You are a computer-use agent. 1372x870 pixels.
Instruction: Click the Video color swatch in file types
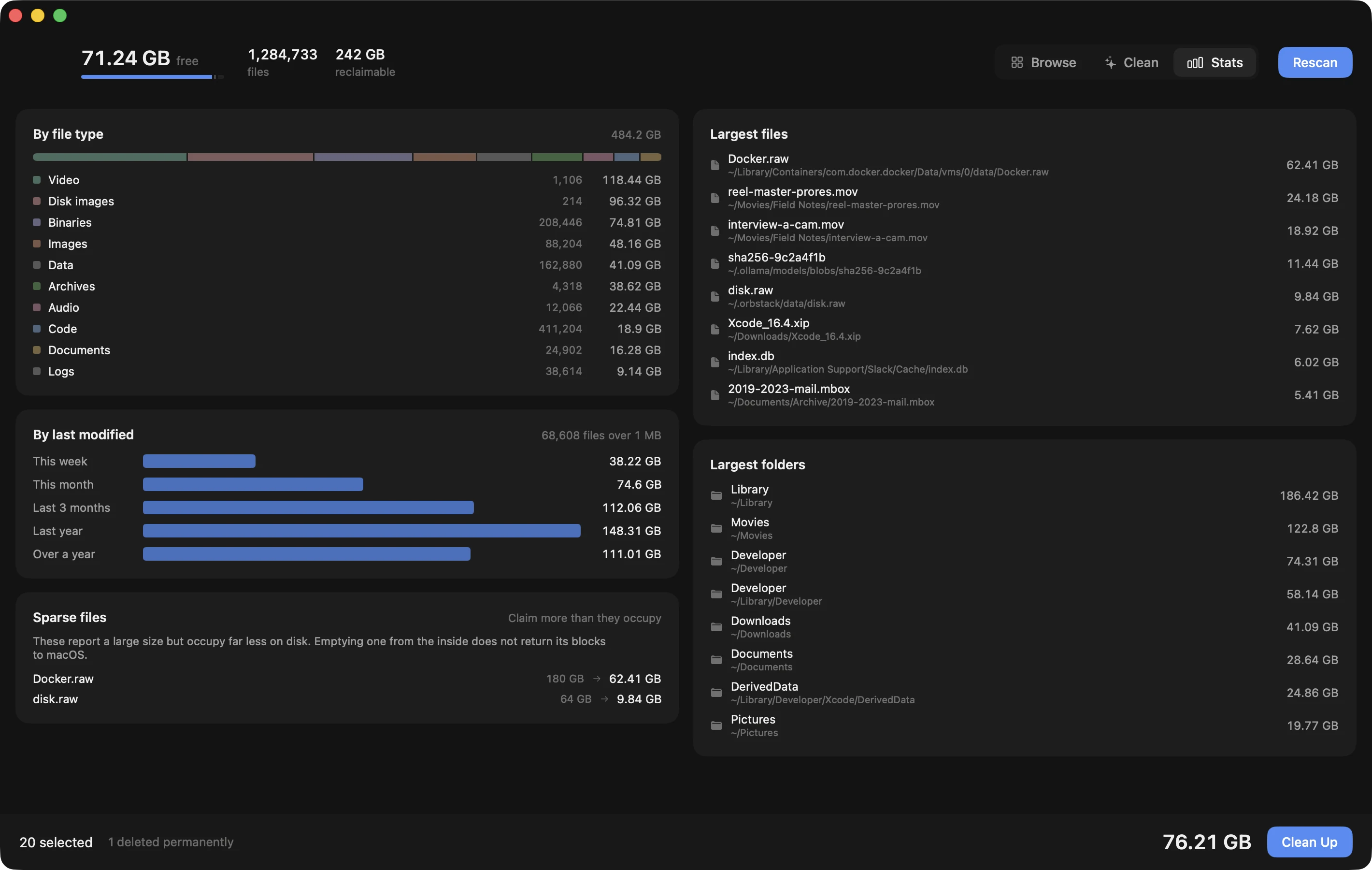37,180
